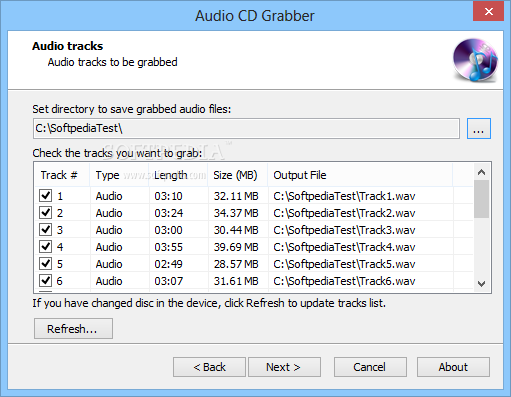The image size is (511, 397).
Task: Click the 03:10 length value
Action: tap(168, 196)
